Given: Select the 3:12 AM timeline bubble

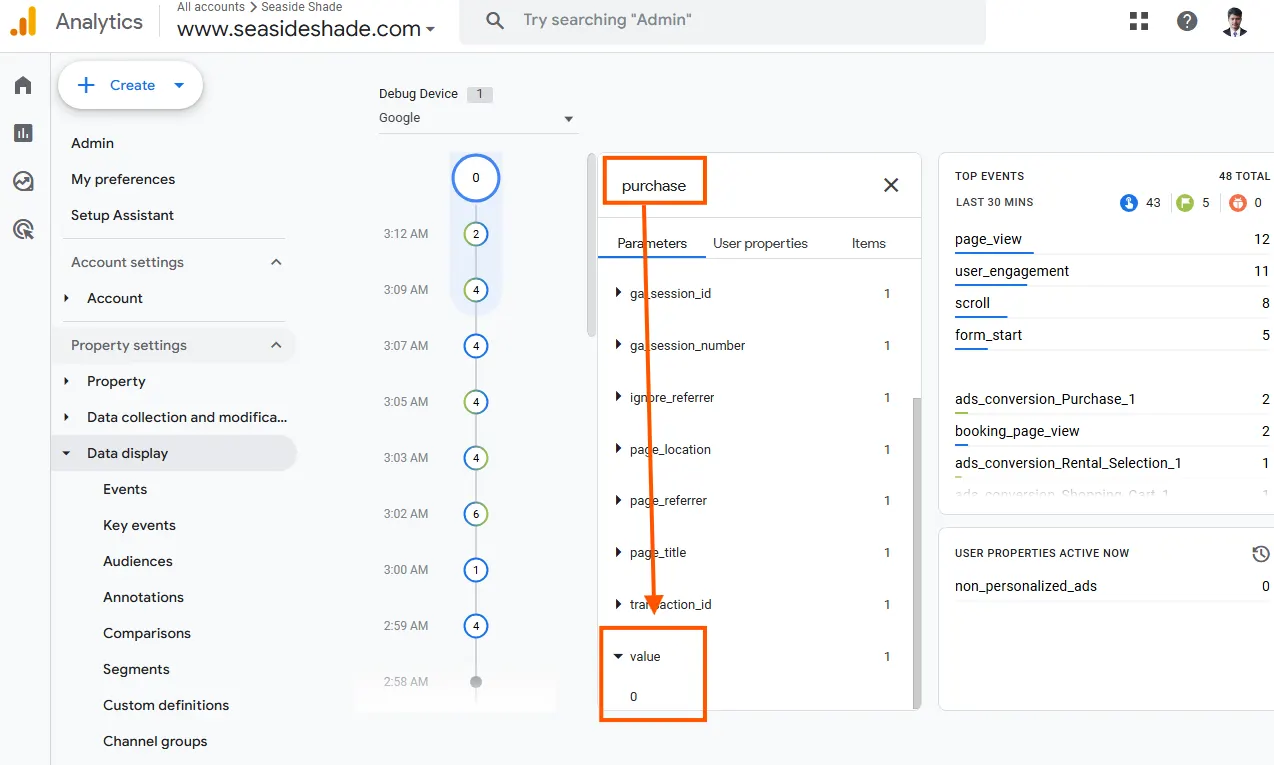Looking at the screenshot, I should (476, 234).
